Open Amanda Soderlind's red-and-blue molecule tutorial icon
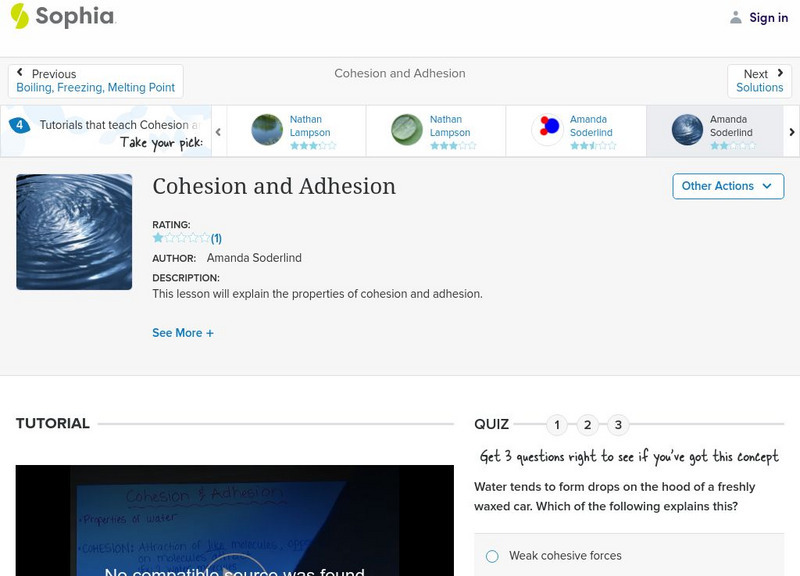This screenshot has width=800, height=576. tap(545, 130)
